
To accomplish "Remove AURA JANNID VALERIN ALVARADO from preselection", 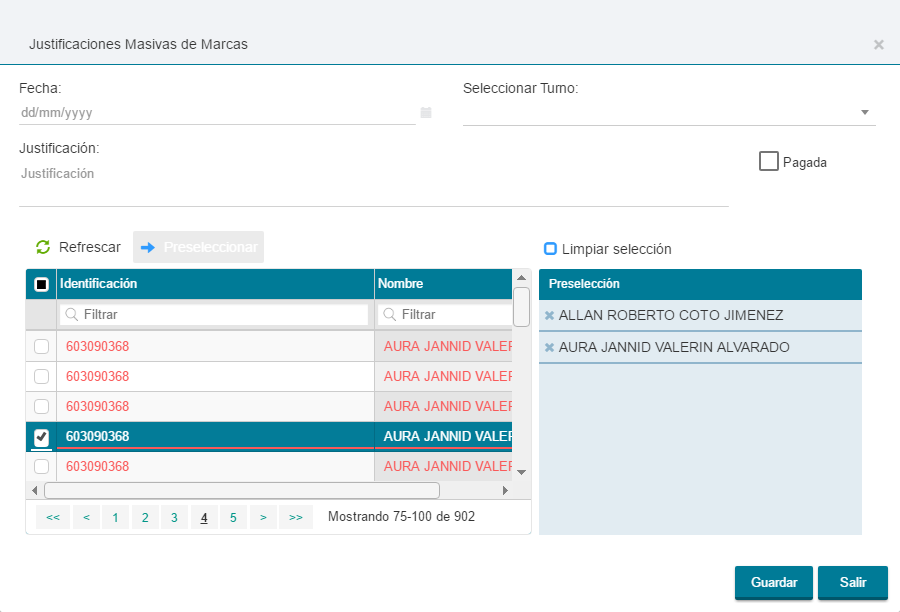I will click(549, 348).
